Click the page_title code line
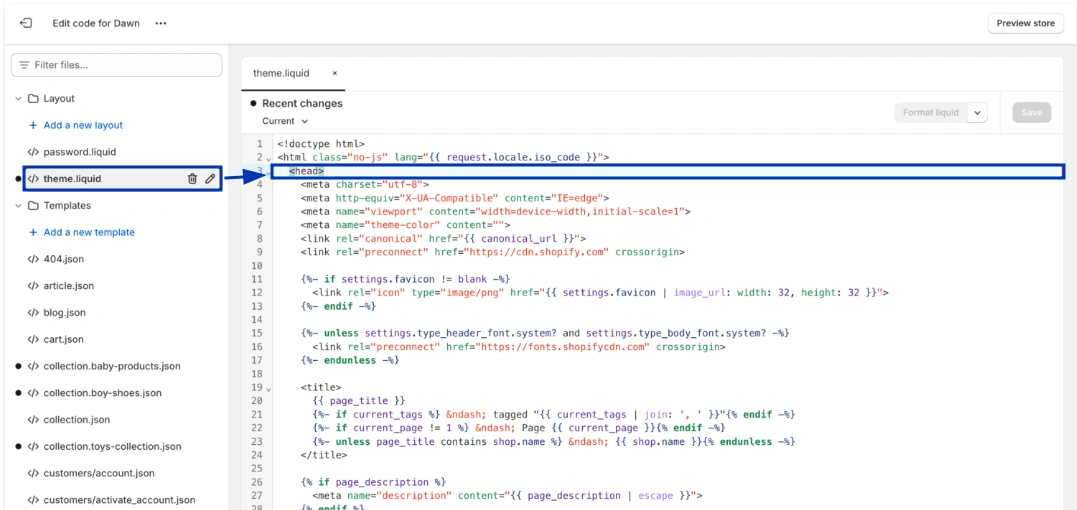 [x=359, y=400]
